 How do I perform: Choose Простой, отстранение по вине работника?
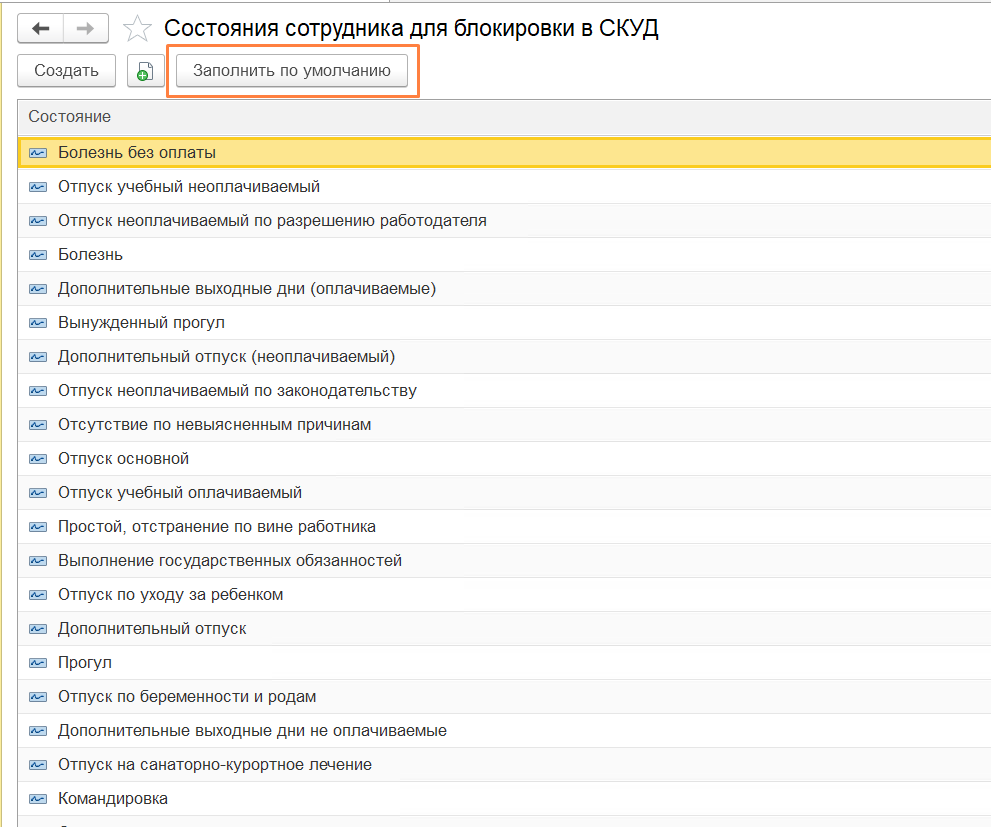pos(217,527)
